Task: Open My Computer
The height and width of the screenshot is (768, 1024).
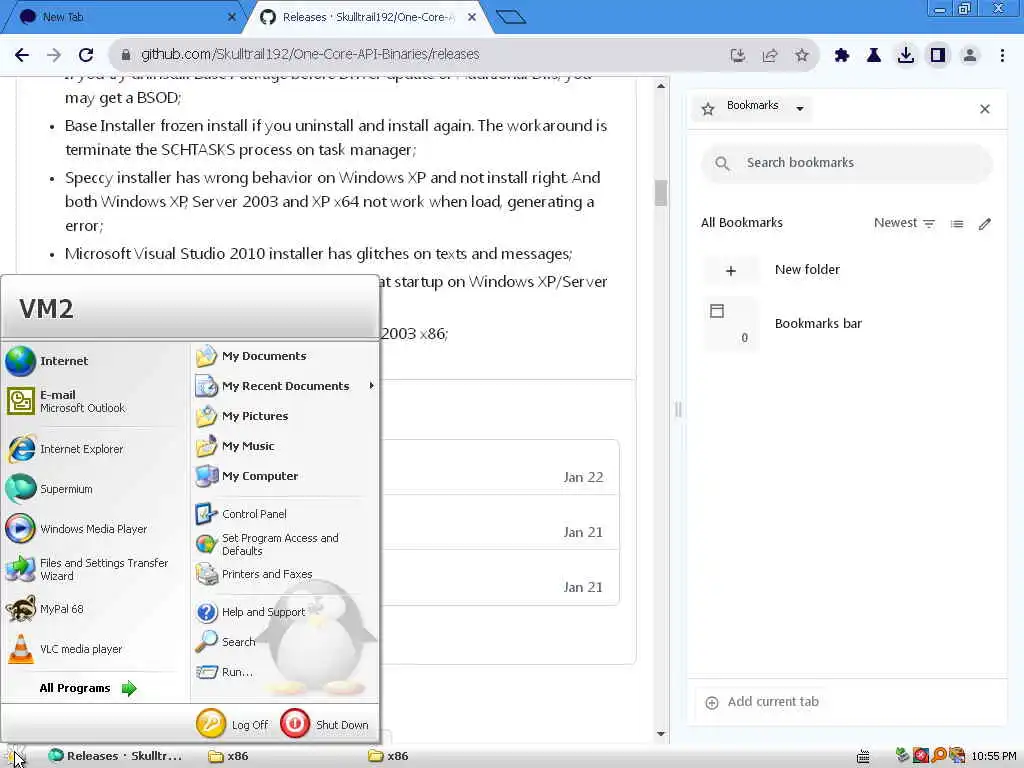Action: pos(285,476)
